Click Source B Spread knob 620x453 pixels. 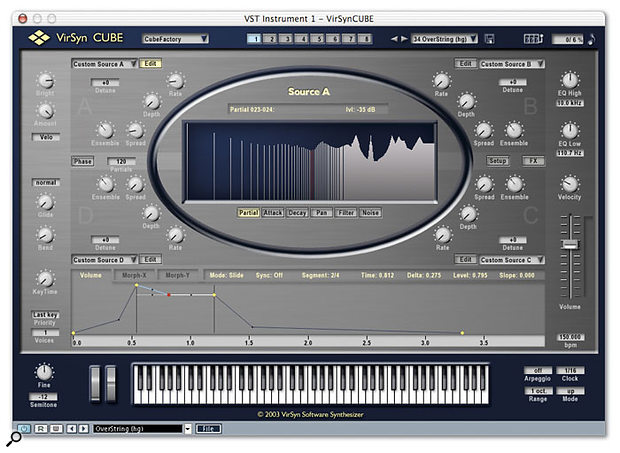[x=484, y=131]
